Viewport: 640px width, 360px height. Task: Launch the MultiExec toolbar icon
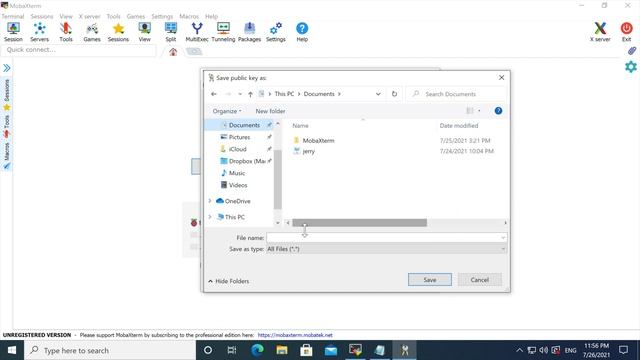197,32
